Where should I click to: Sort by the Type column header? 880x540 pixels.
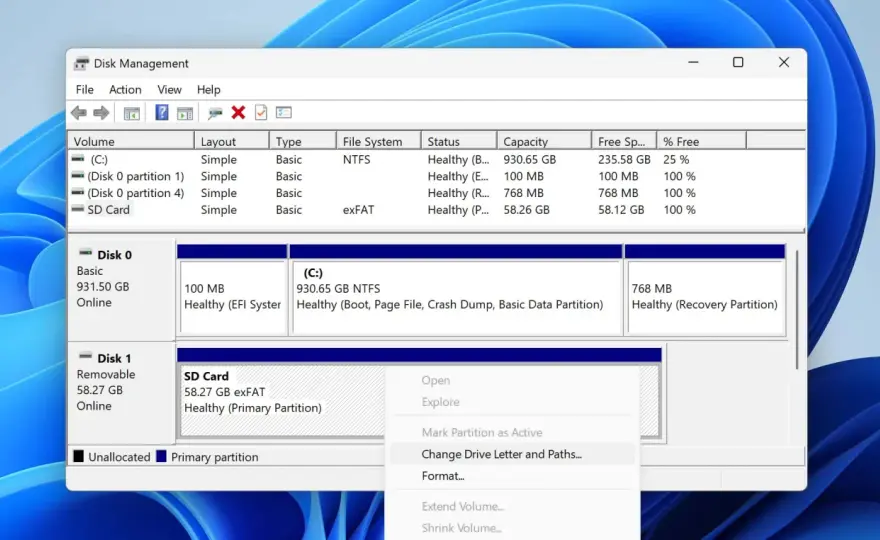click(303, 141)
